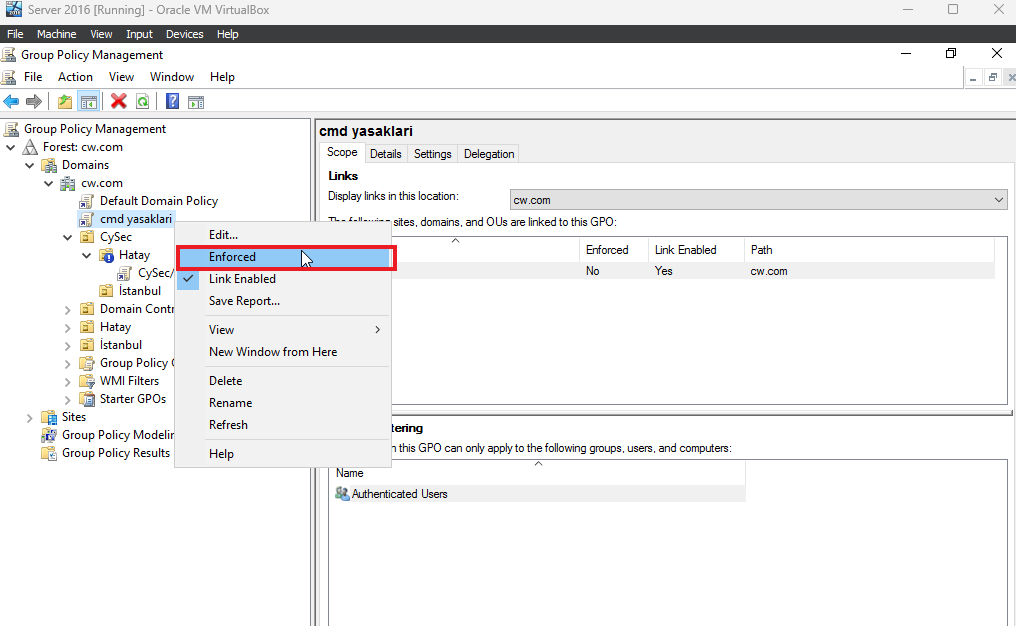Click the blue Back arrow in toolbar

(x=11, y=102)
